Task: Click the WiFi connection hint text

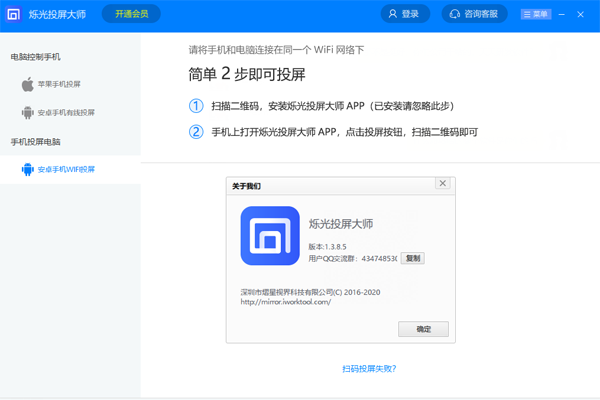Action: click(276, 50)
